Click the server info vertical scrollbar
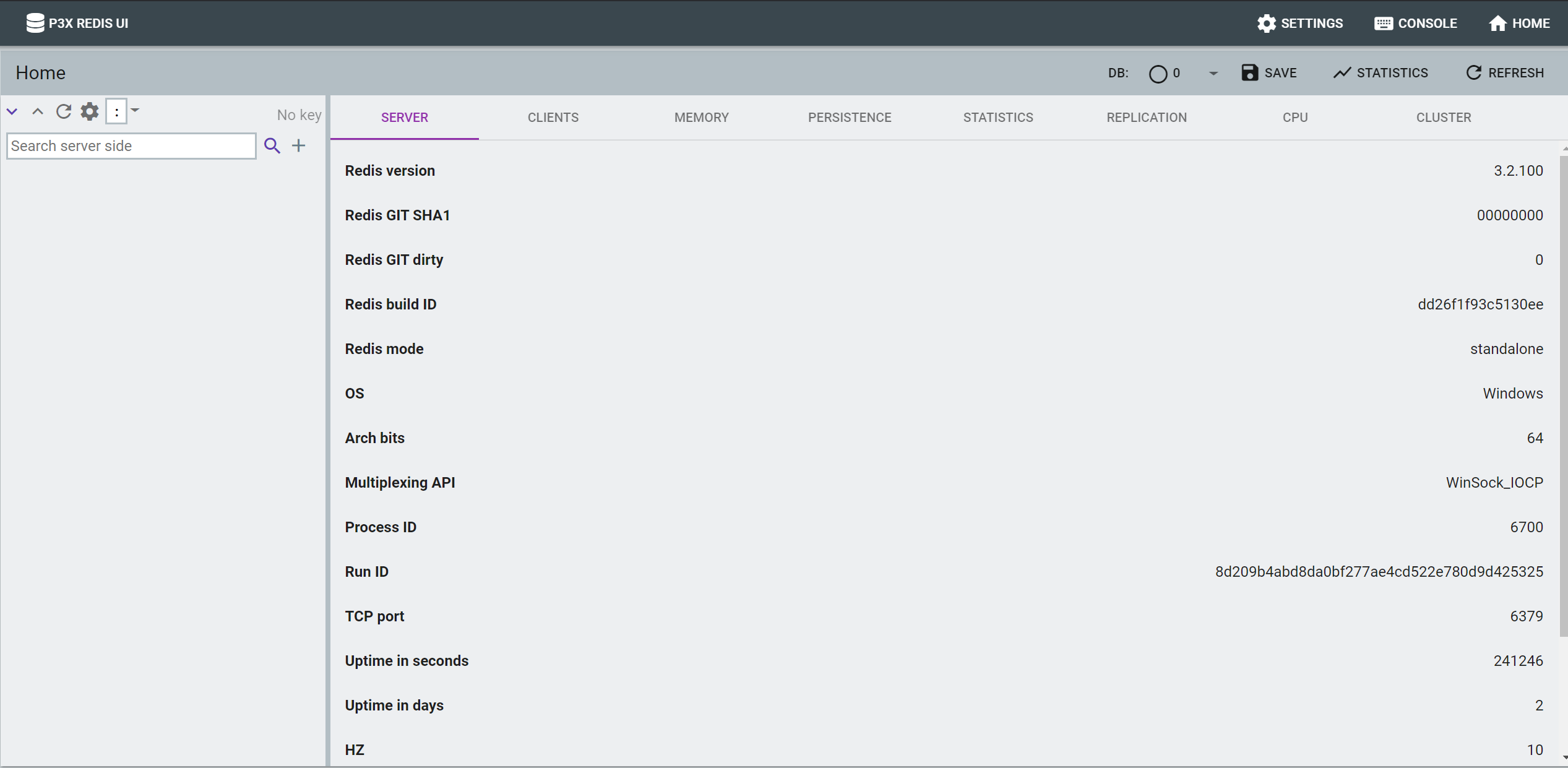Image resolution: width=1568 pixels, height=768 pixels. click(1563, 396)
